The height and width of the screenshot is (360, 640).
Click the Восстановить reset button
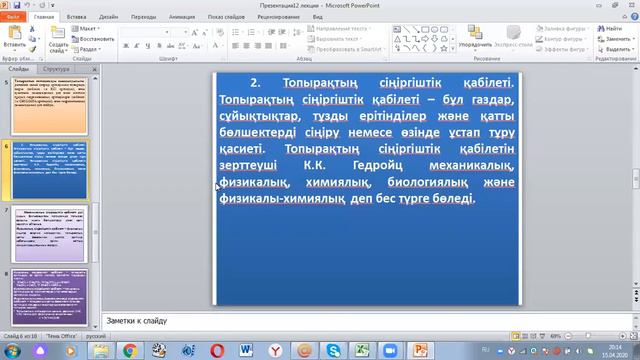click(93, 39)
